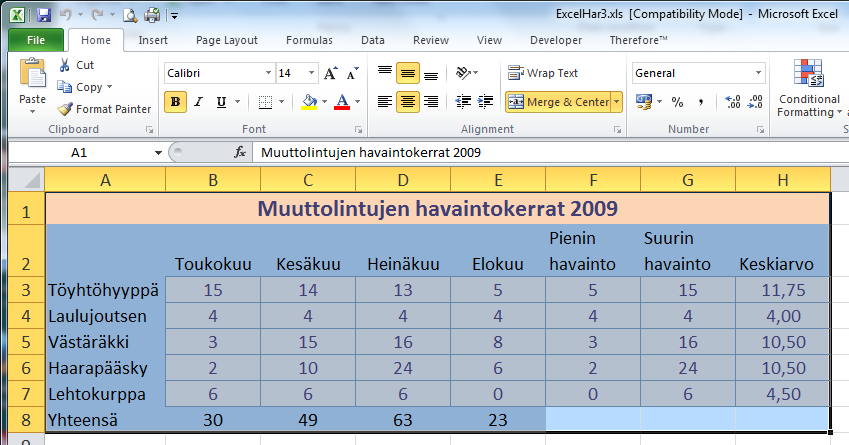Click the Borders icon
849x445 pixels.
click(x=265, y=102)
